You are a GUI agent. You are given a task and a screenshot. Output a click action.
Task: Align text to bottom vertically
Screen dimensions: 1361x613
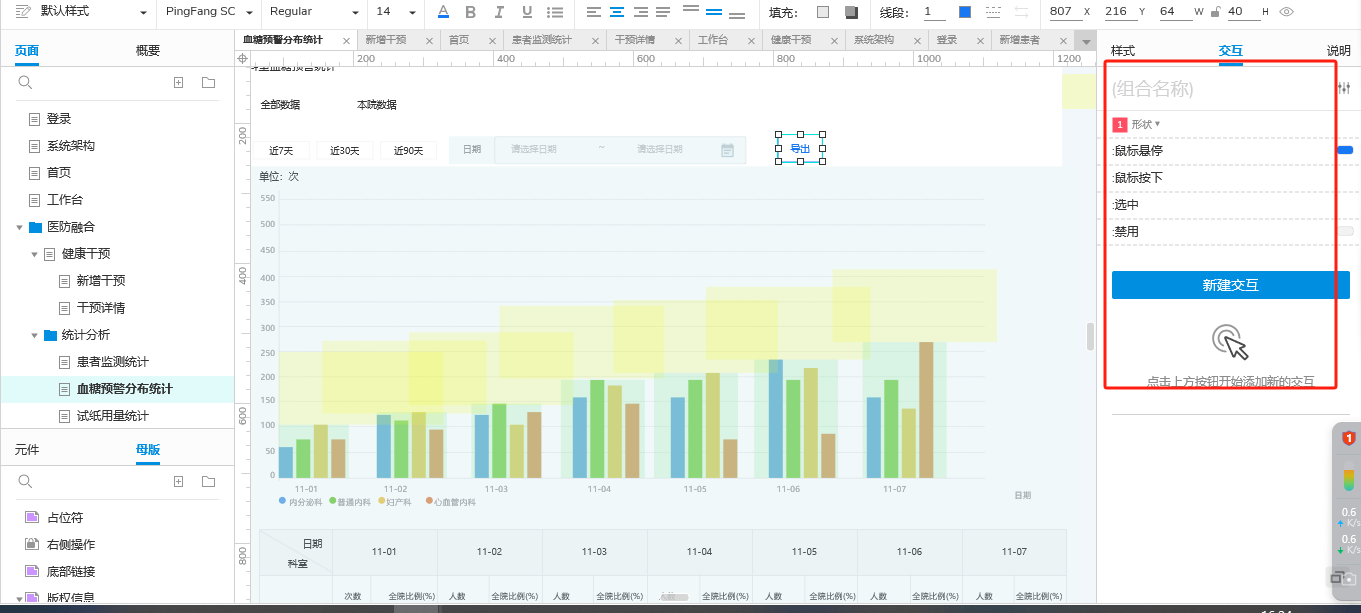738,16
